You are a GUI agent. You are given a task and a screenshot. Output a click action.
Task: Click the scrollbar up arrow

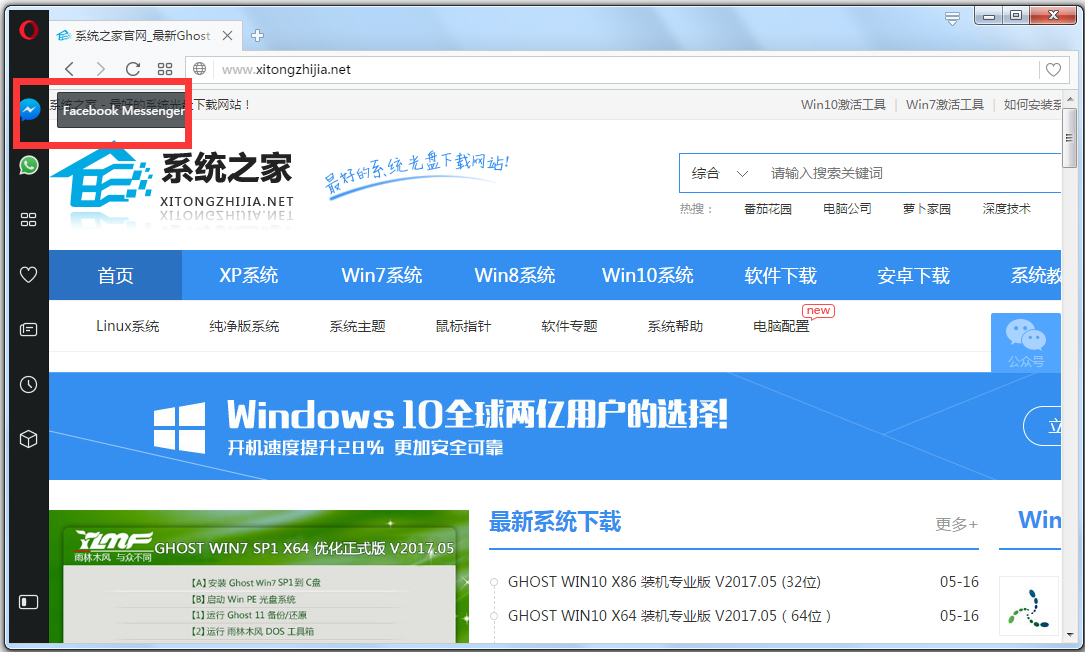click(1070, 99)
